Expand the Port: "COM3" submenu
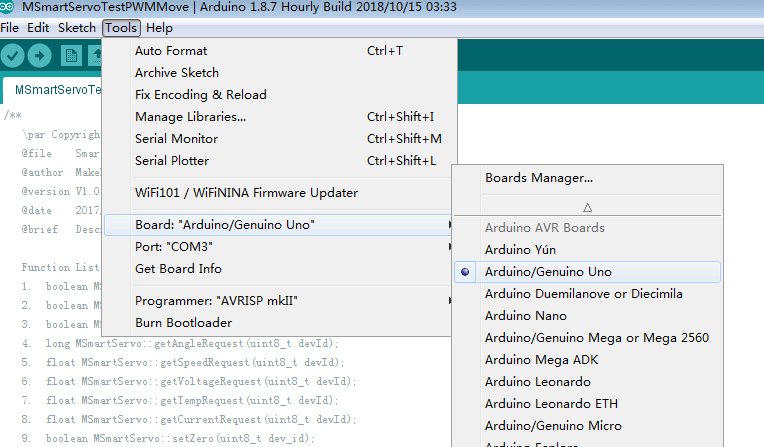 tap(278, 247)
